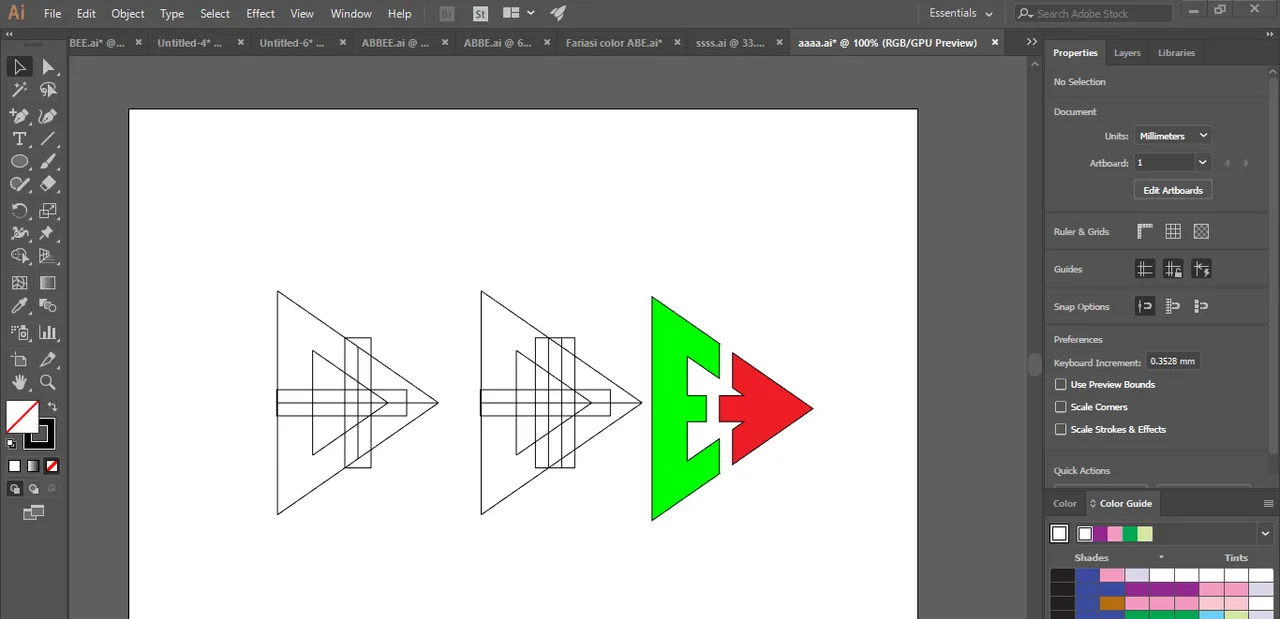This screenshot has width=1280, height=619.
Task: Open Adobe Bridge from the Br icon
Action: tap(447, 14)
